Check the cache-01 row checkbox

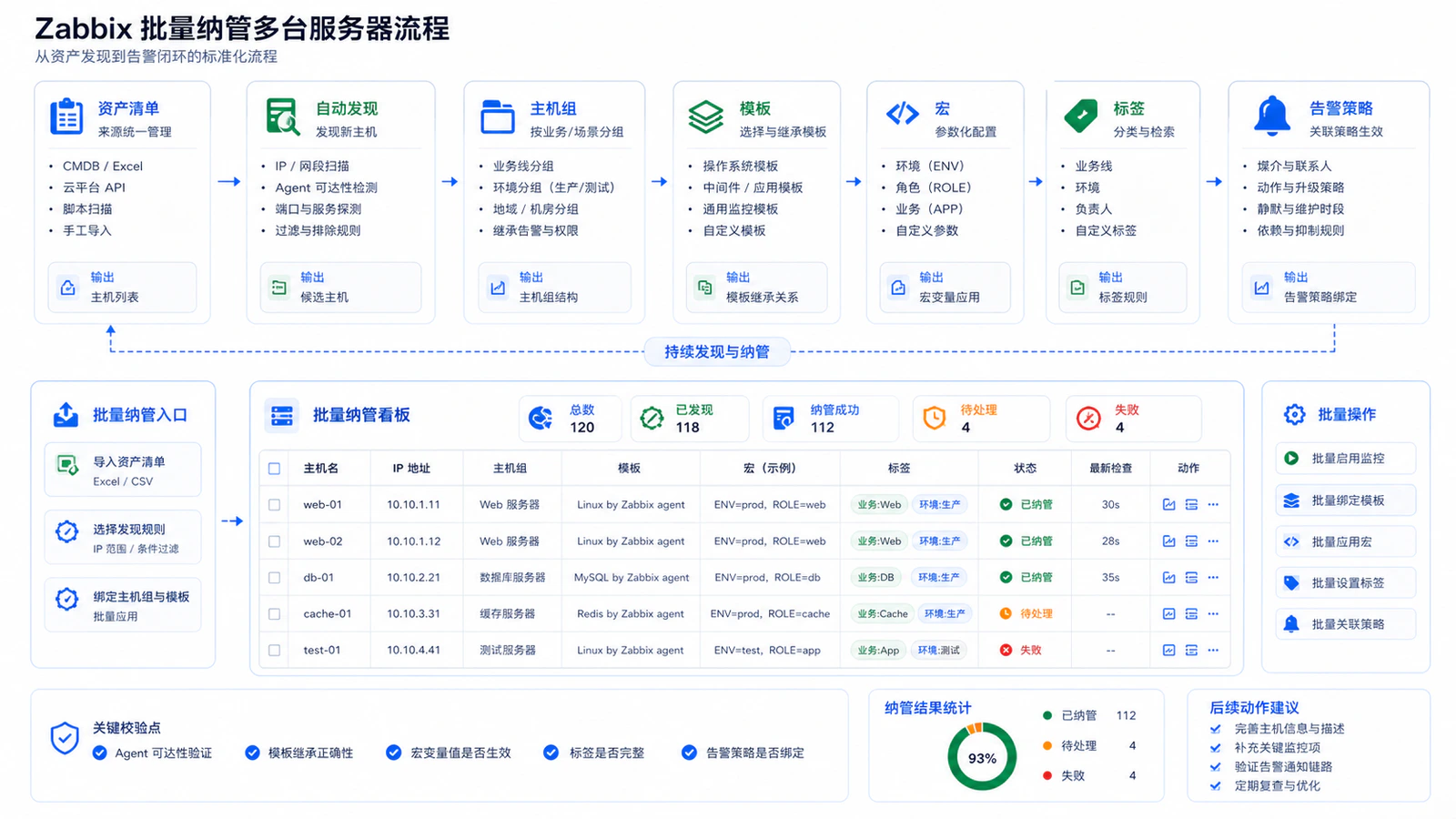pos(274,613)
